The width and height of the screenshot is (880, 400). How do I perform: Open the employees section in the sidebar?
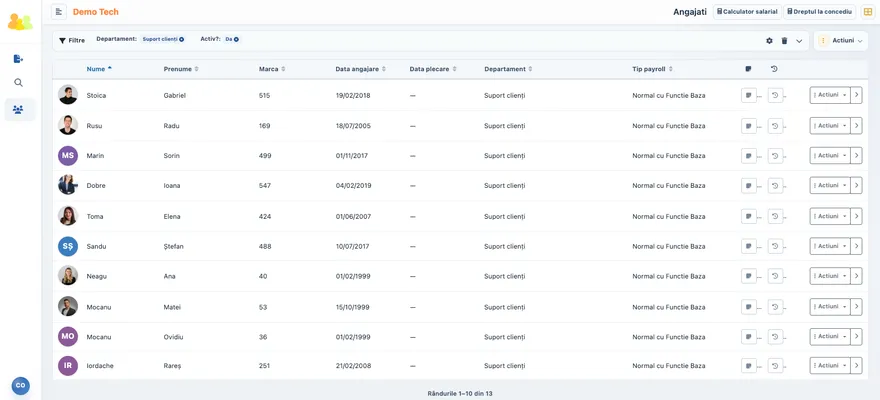[x=18, y=109]
